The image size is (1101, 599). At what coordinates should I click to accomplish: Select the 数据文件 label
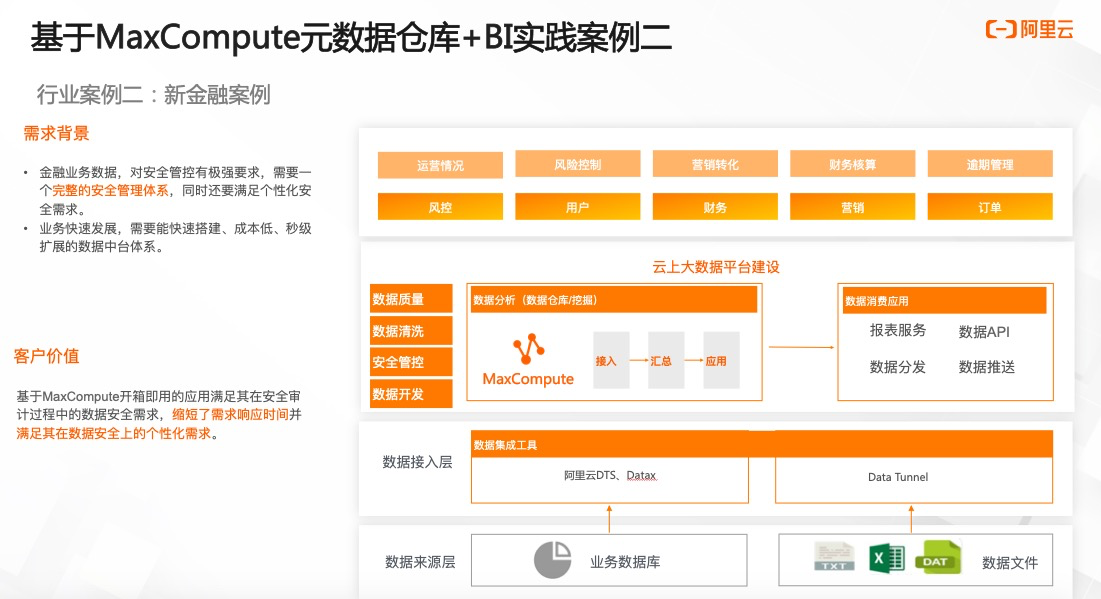(1010, 562)
